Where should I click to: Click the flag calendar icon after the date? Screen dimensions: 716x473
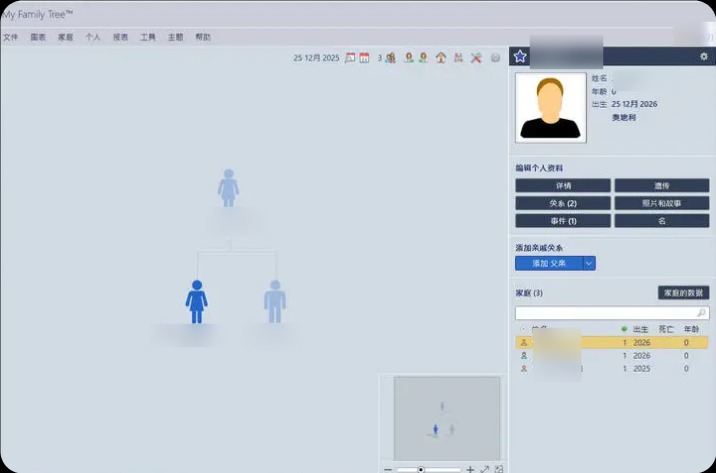click(x=350, y=58)
